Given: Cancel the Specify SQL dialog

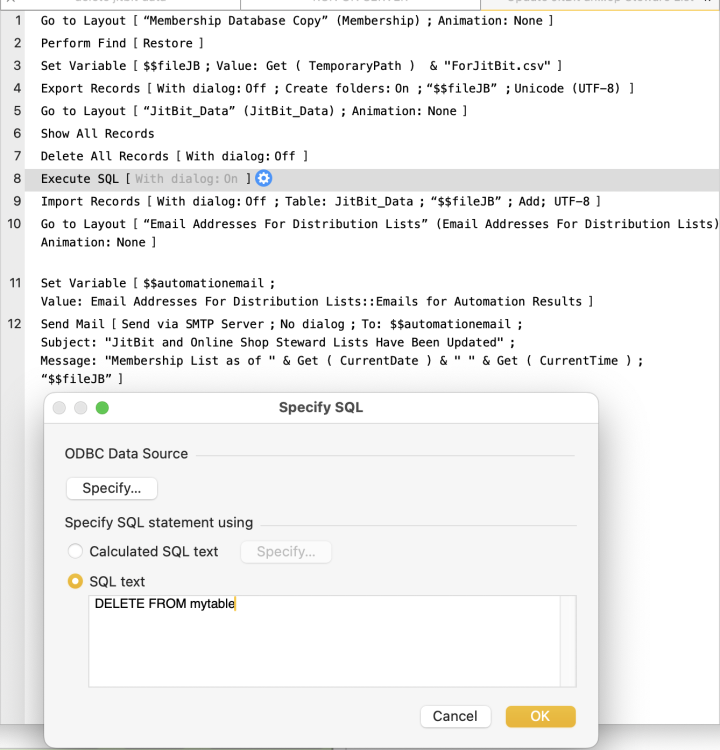Looking at the screenshot, I should (455, 716).
